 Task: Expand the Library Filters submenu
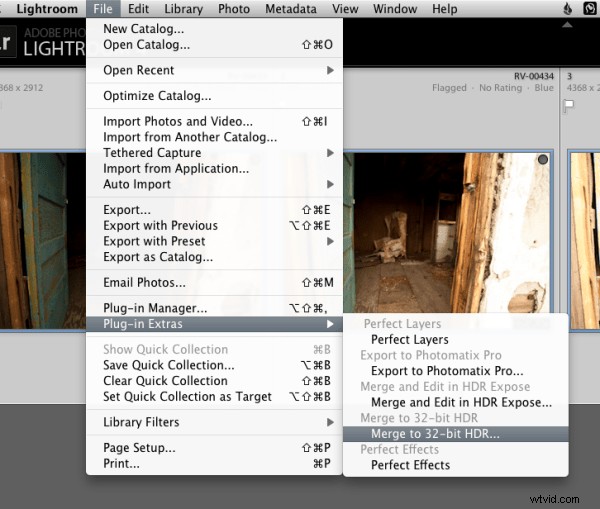tap(214, 422)
